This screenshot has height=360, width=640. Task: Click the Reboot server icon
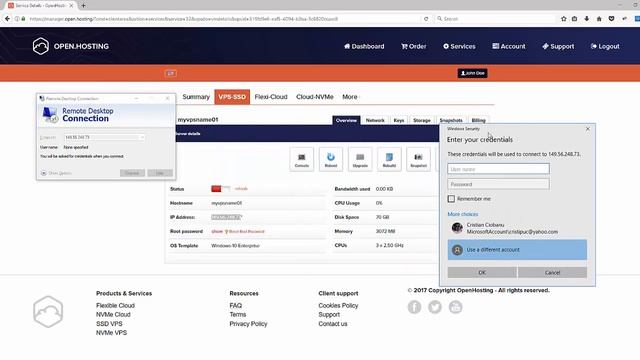[x=331, y=159]
